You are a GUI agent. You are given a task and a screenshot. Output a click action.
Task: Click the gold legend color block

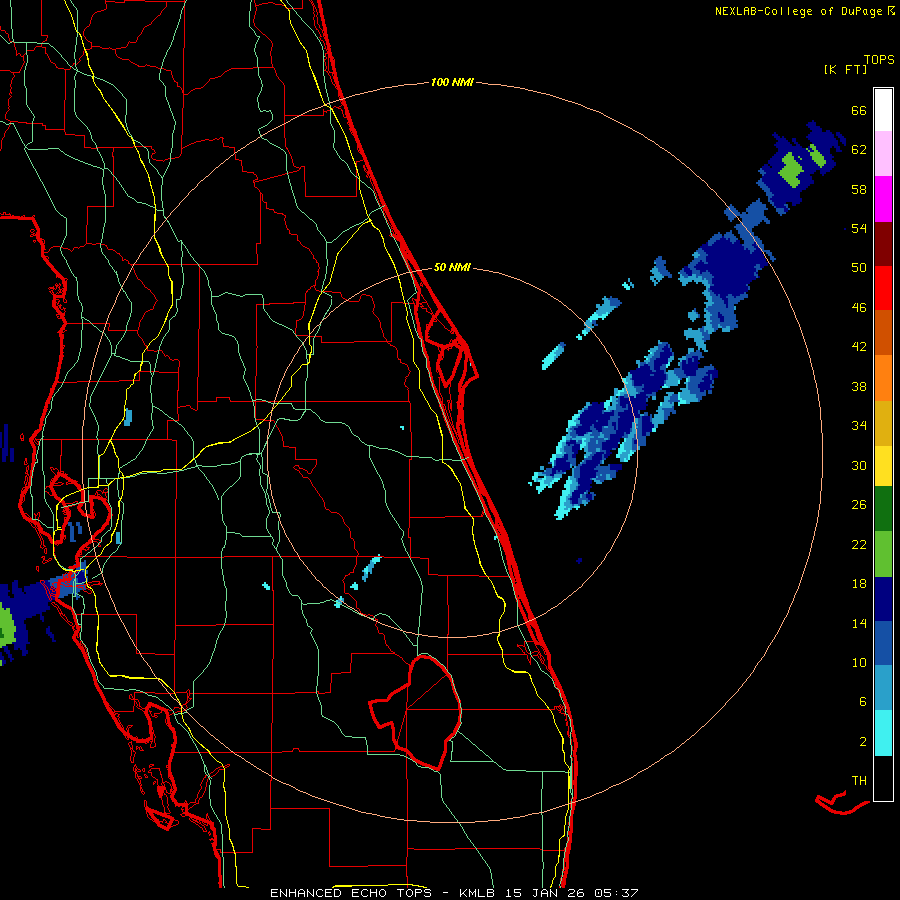tap(883, 424)
